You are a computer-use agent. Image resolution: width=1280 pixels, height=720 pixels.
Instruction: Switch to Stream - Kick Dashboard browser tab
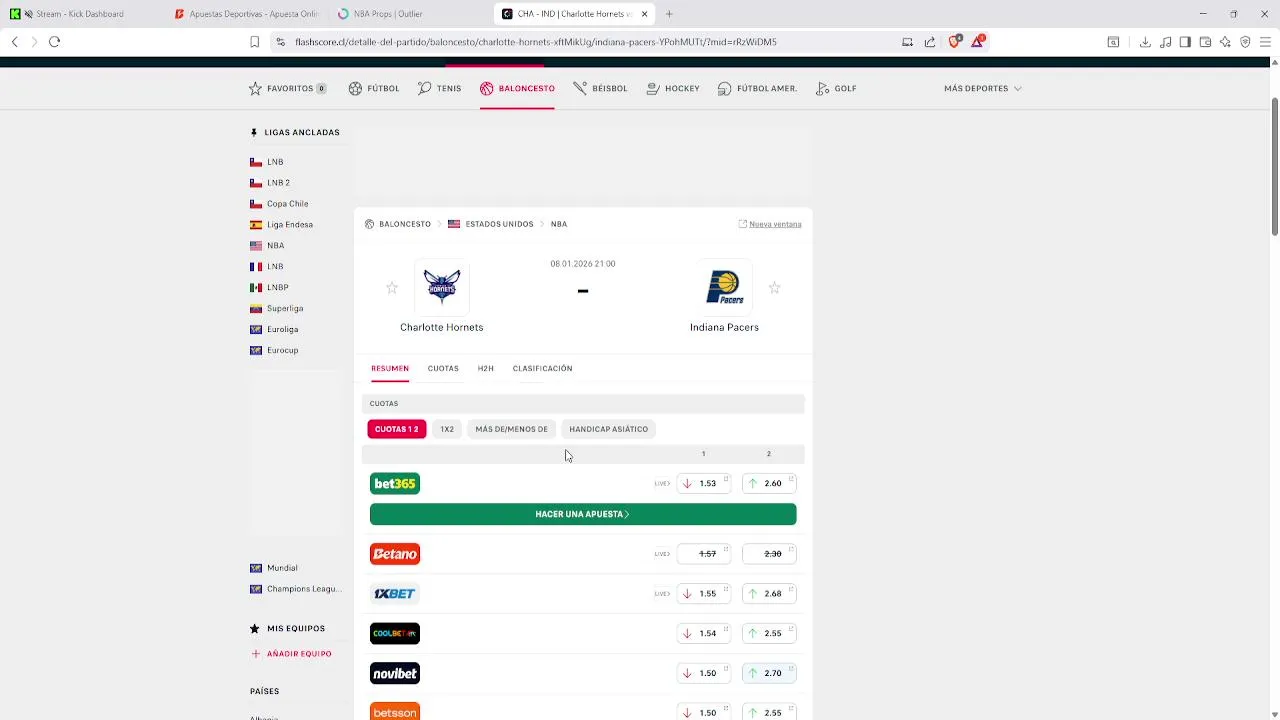[x=78, y=14]
